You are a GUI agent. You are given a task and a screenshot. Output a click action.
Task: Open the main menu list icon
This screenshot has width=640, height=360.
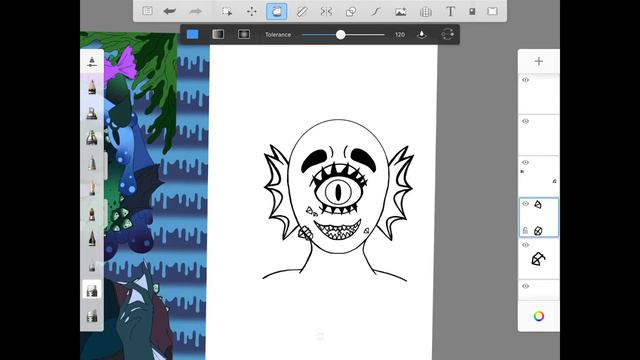point(147,11)
